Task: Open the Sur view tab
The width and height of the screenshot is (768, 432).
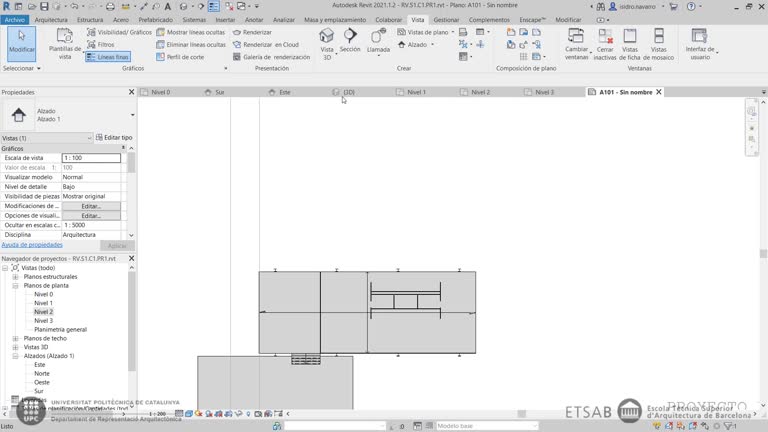Action: 220,92
